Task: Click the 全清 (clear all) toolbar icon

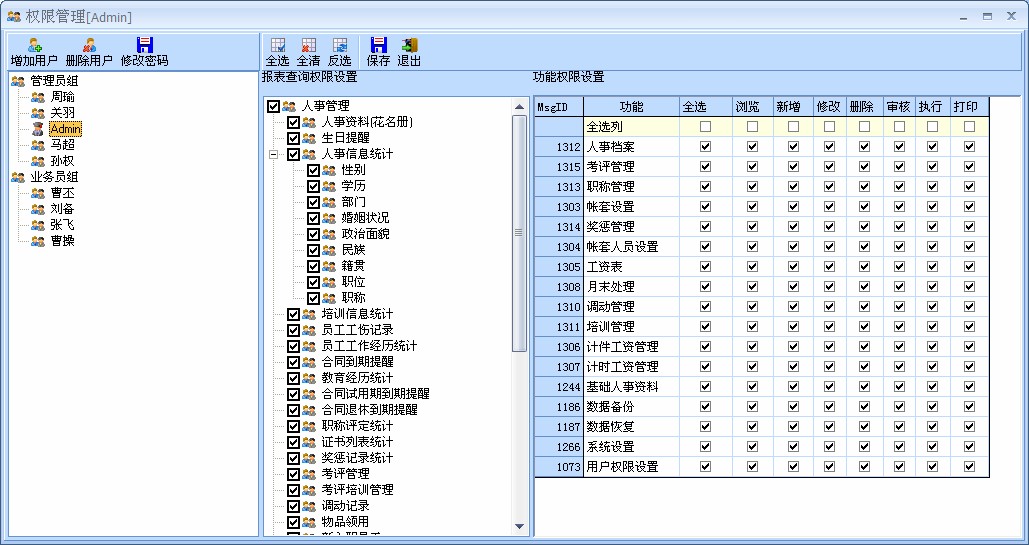Action: click(308, 45)
